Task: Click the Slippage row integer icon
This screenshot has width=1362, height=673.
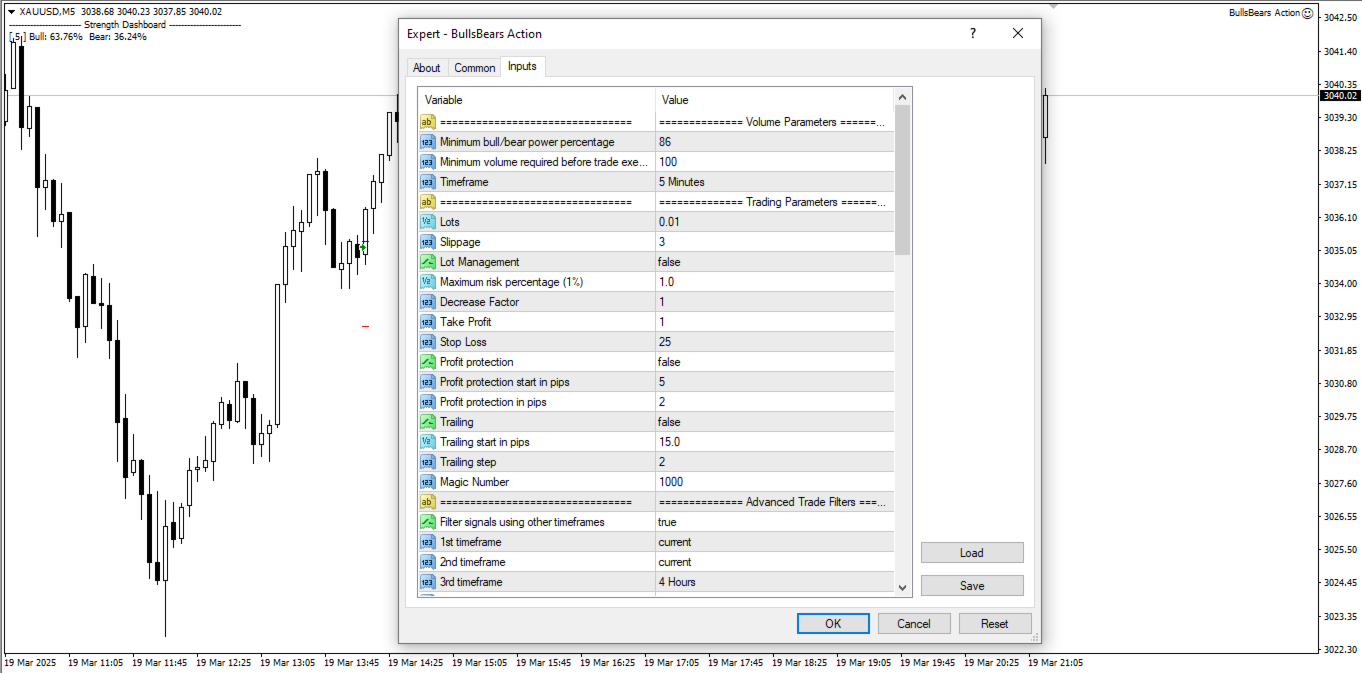Action: point(427,242)
